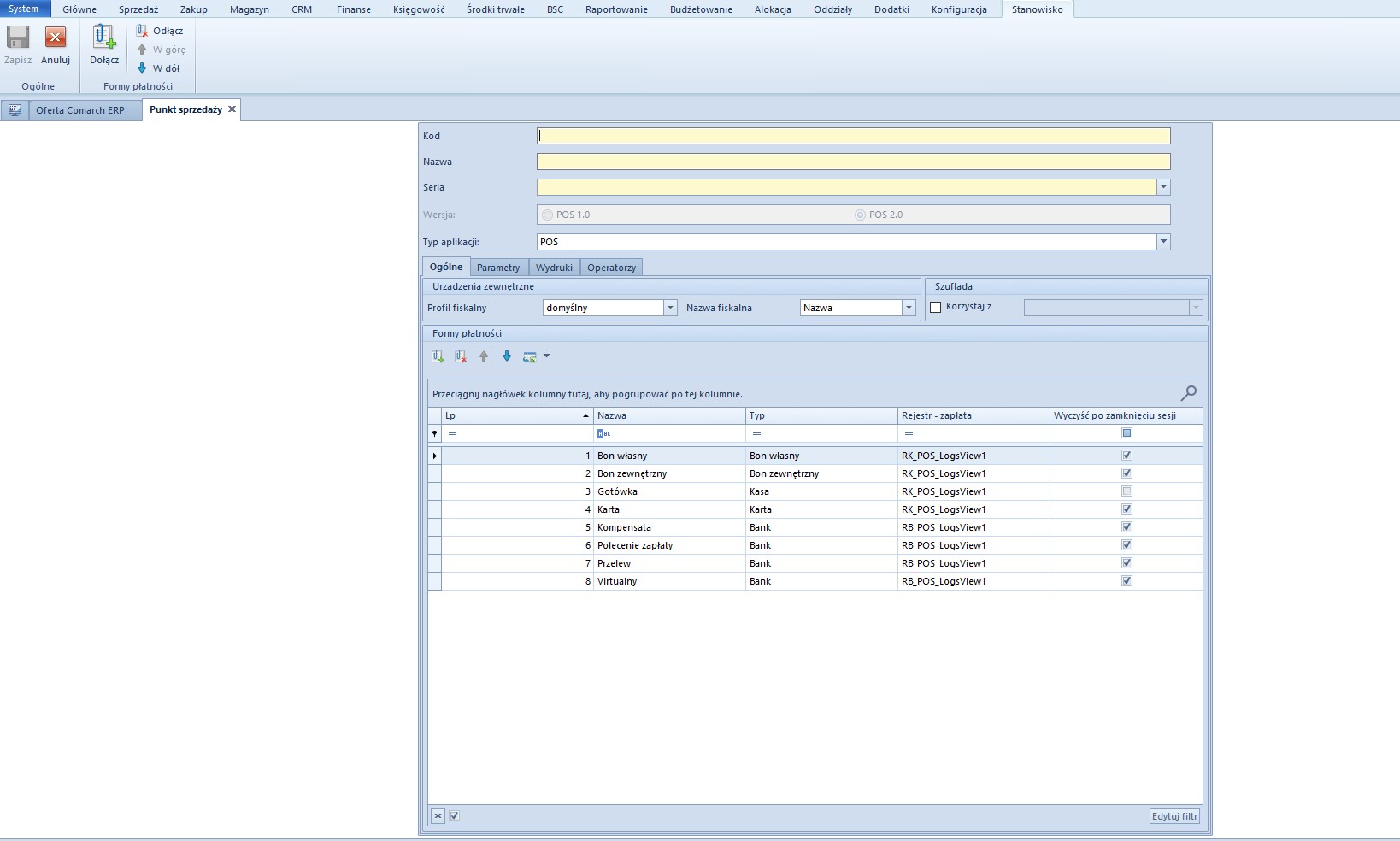Click the Magazyn ribbon menu
The height and width of the screenshot is (841, 1400).
250,9
